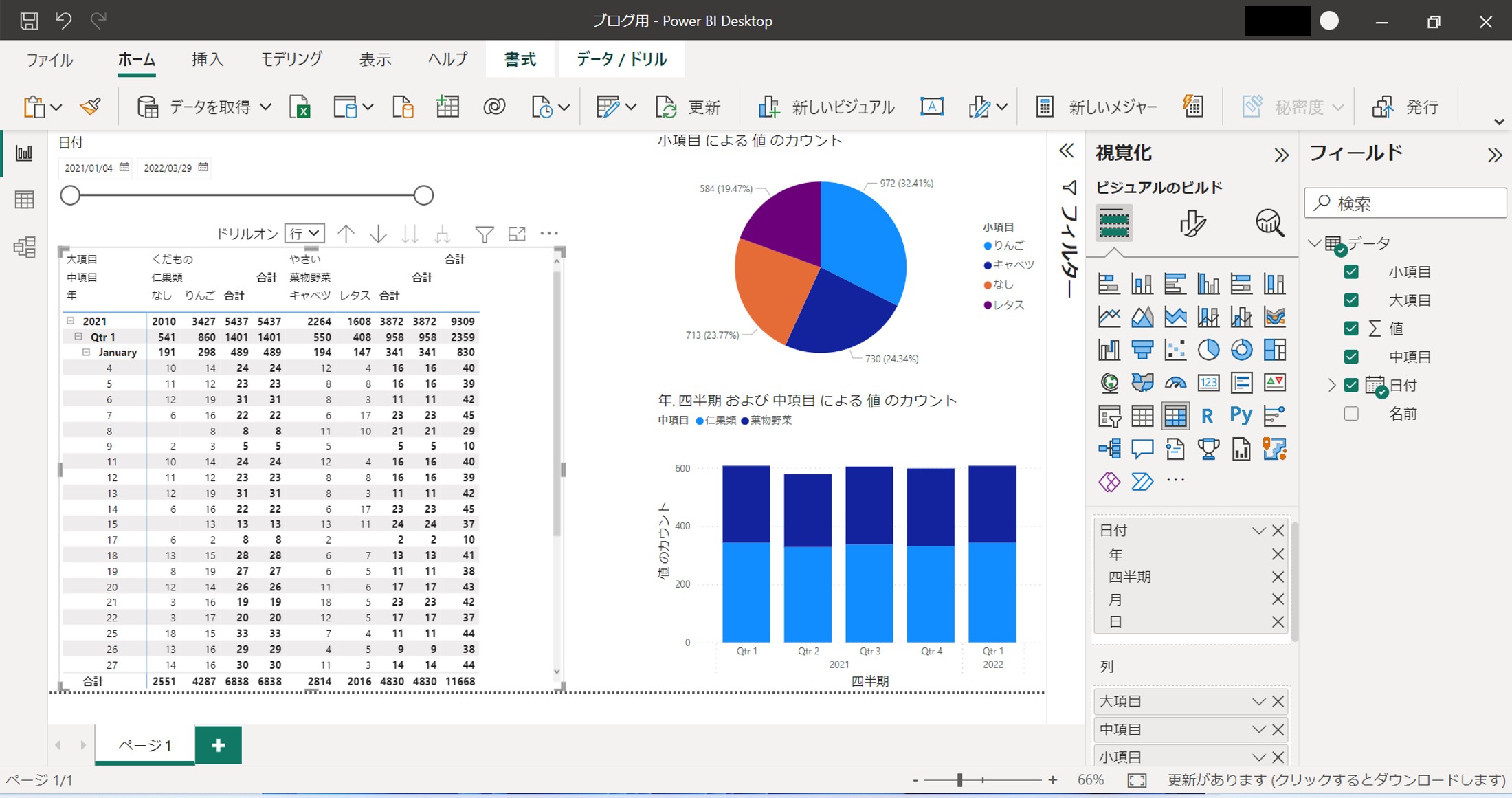Select the gauge visual icon
Viewport: 1512px width, 798px height.
click(1175, 383)
